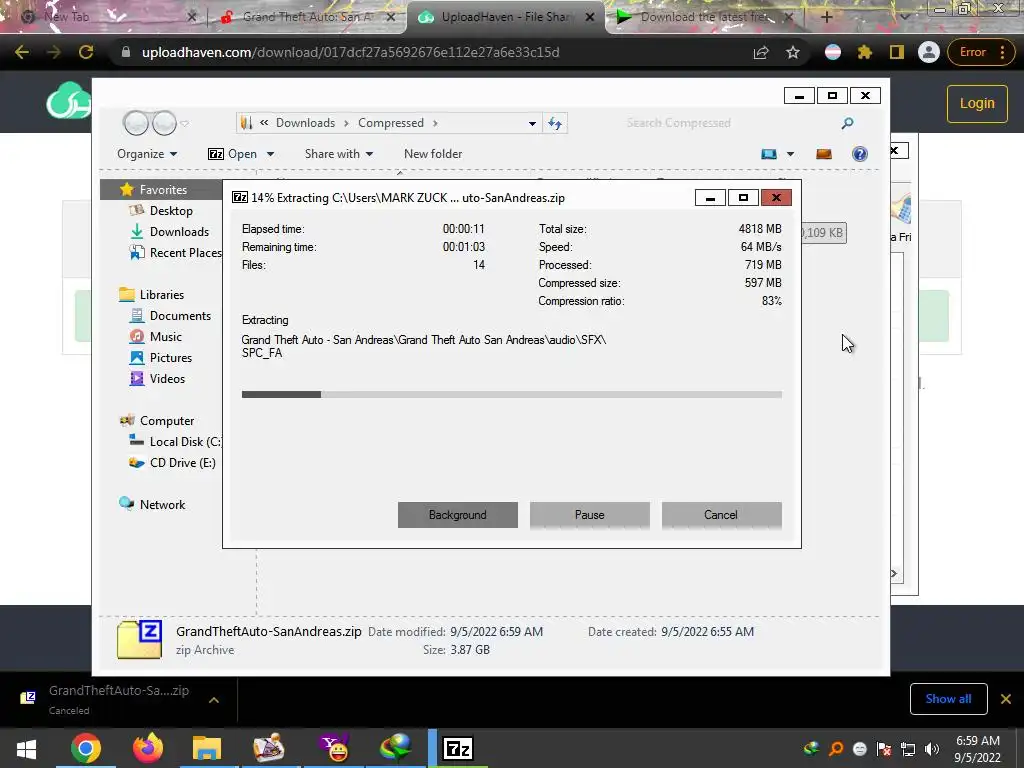The image size is (1024, 768).
Task: Open Desktop in Favorites
Action: [171, 211]
